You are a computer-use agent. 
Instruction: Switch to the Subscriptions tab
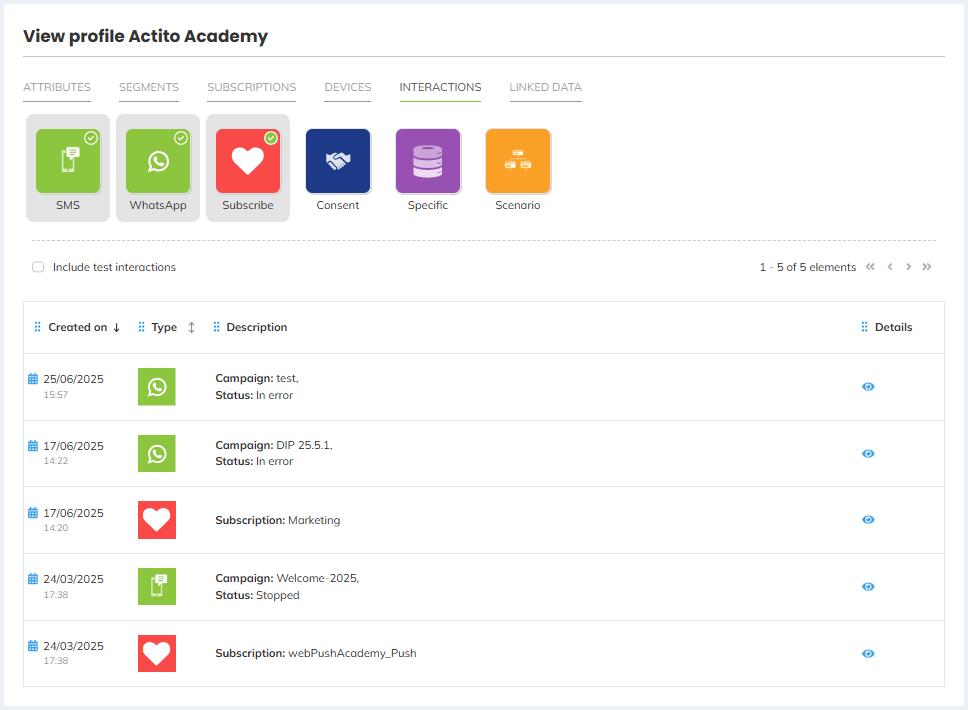[252, 88]
